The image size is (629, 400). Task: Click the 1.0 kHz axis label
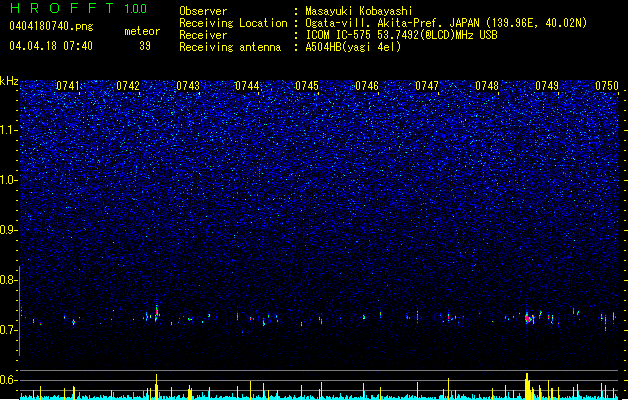pyautogui.click(x=9, y=180)
